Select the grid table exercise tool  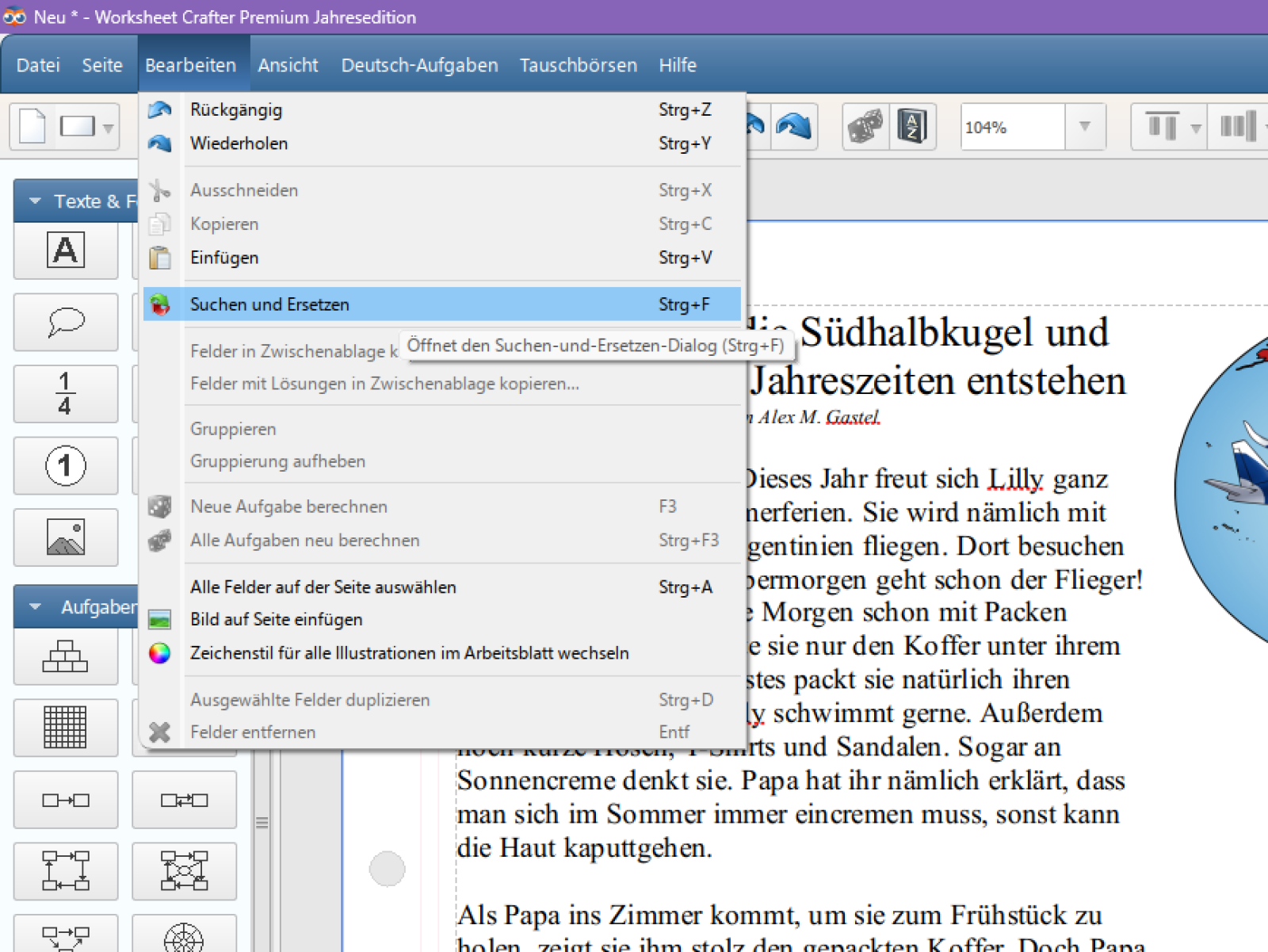pyautogui.click(x=66, y=727)
